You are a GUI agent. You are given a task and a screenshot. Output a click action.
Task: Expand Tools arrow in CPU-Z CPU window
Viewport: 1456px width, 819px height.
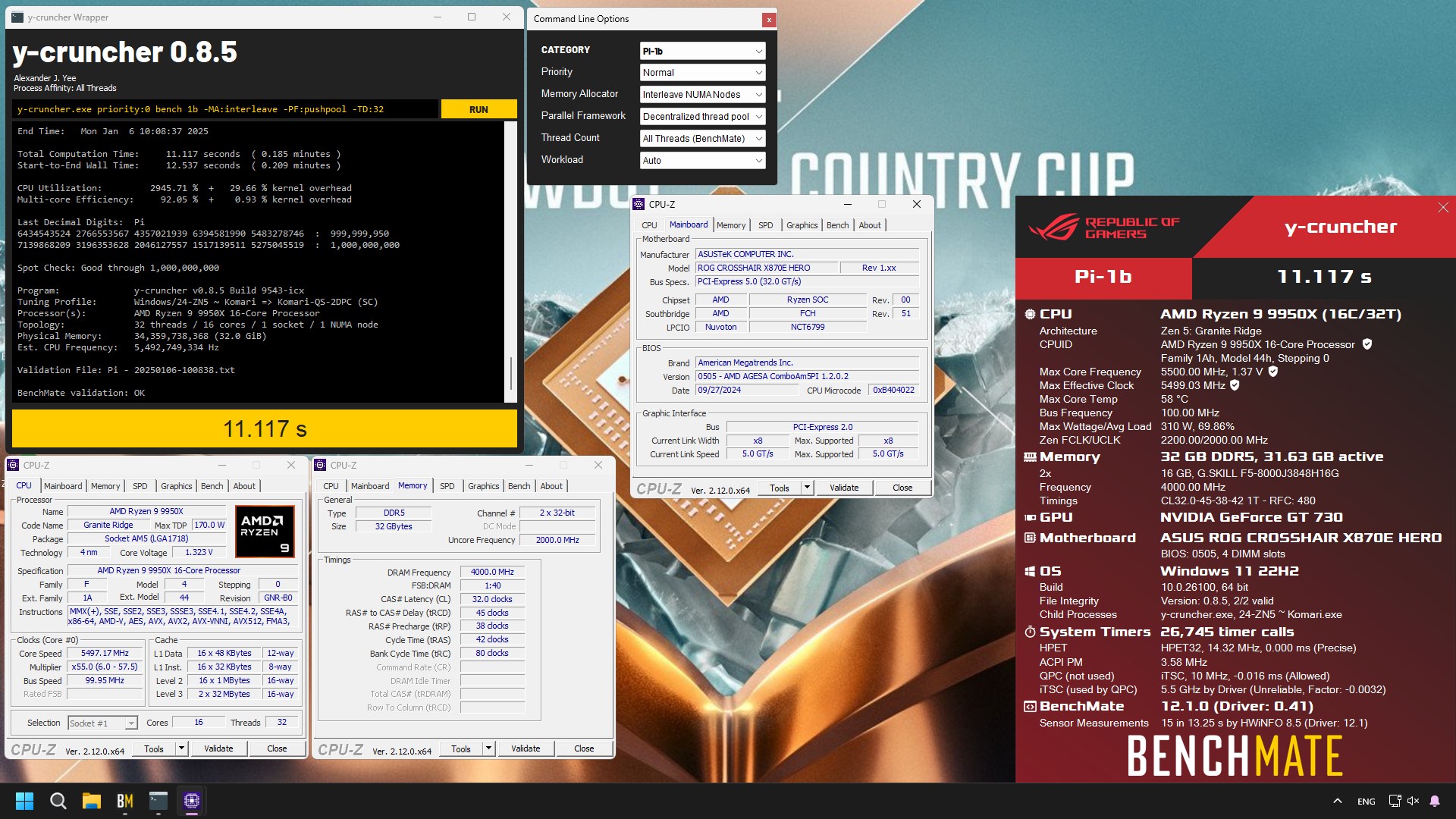pos(181,748)
